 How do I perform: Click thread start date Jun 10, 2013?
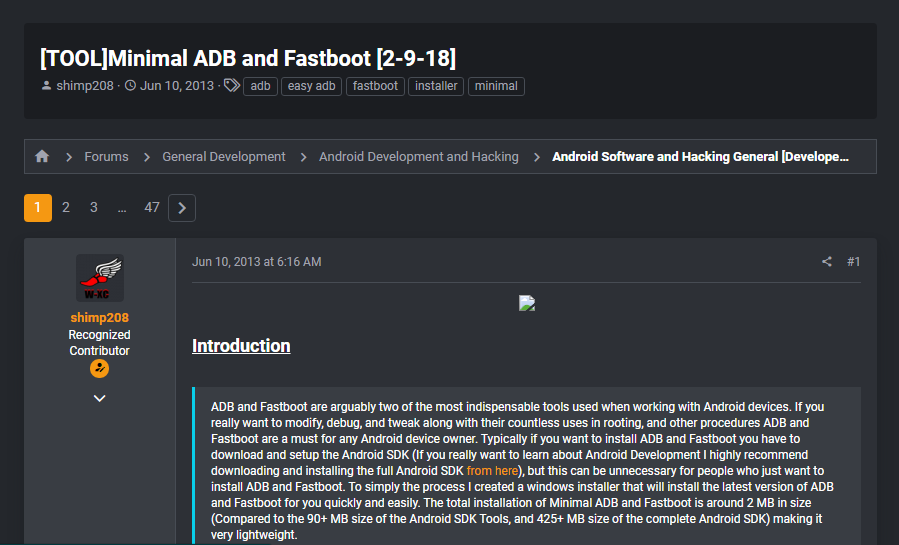177,86
